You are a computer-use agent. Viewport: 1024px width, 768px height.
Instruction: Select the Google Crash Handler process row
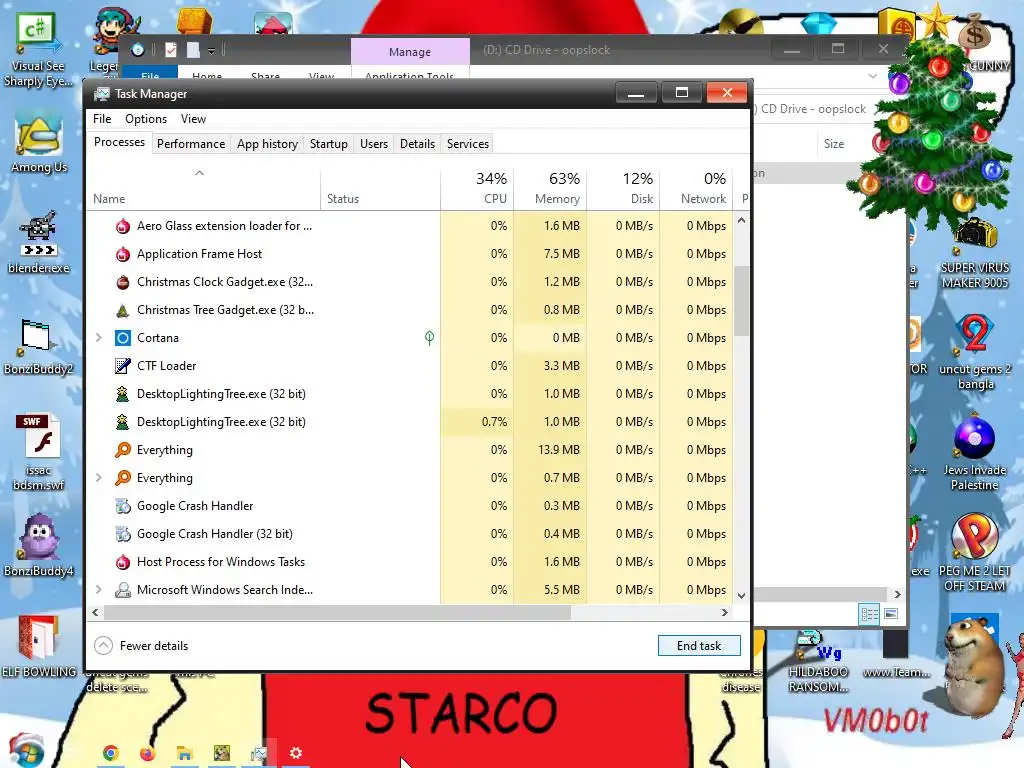[410, 506]
